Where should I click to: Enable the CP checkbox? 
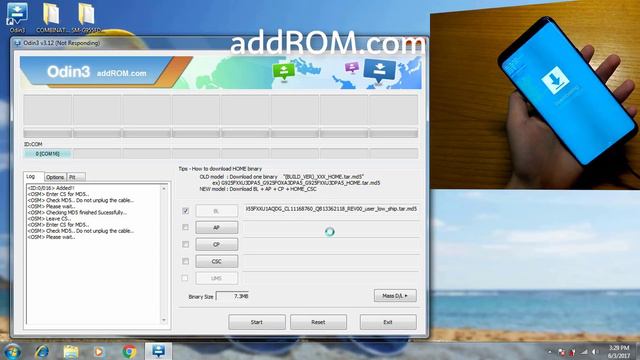pyautogui.click(x=185, y=244)
